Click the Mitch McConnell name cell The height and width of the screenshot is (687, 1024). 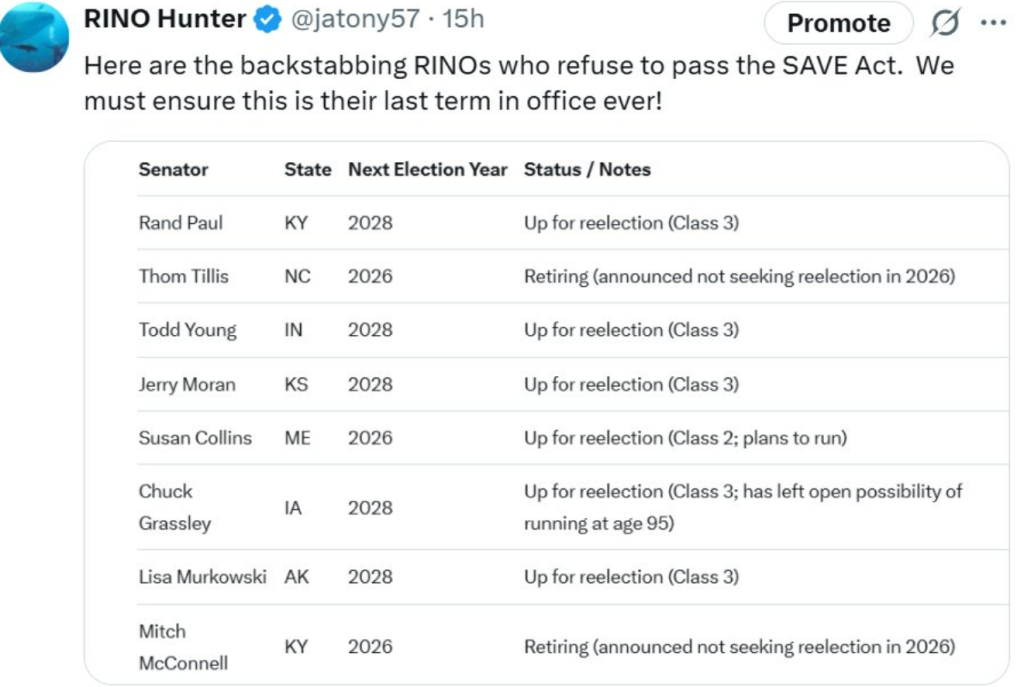[183, 647]
